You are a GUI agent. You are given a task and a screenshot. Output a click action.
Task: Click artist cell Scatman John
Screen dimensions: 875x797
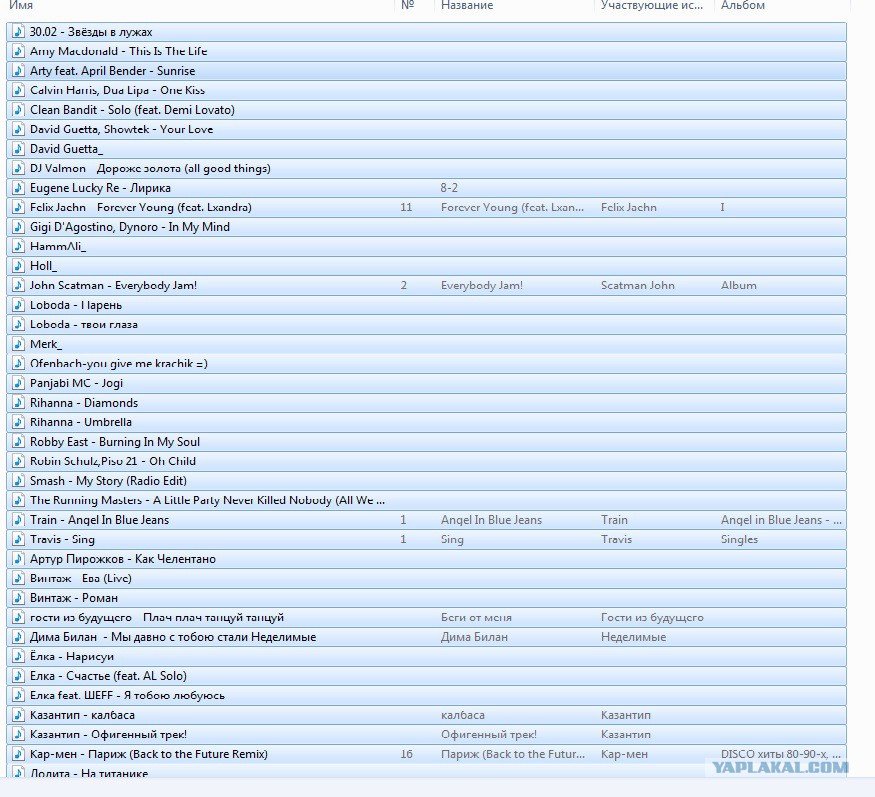click(x=638, y=286)
